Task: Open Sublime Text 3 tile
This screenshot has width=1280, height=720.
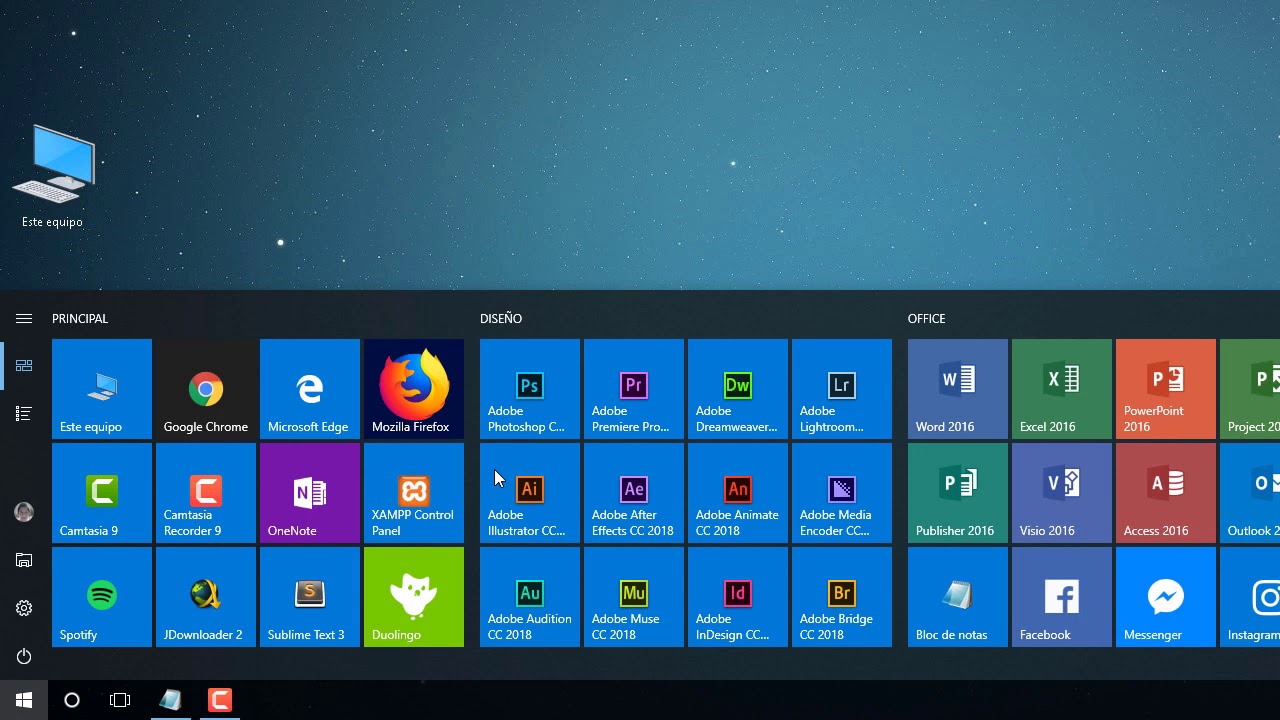Action: 310,597
